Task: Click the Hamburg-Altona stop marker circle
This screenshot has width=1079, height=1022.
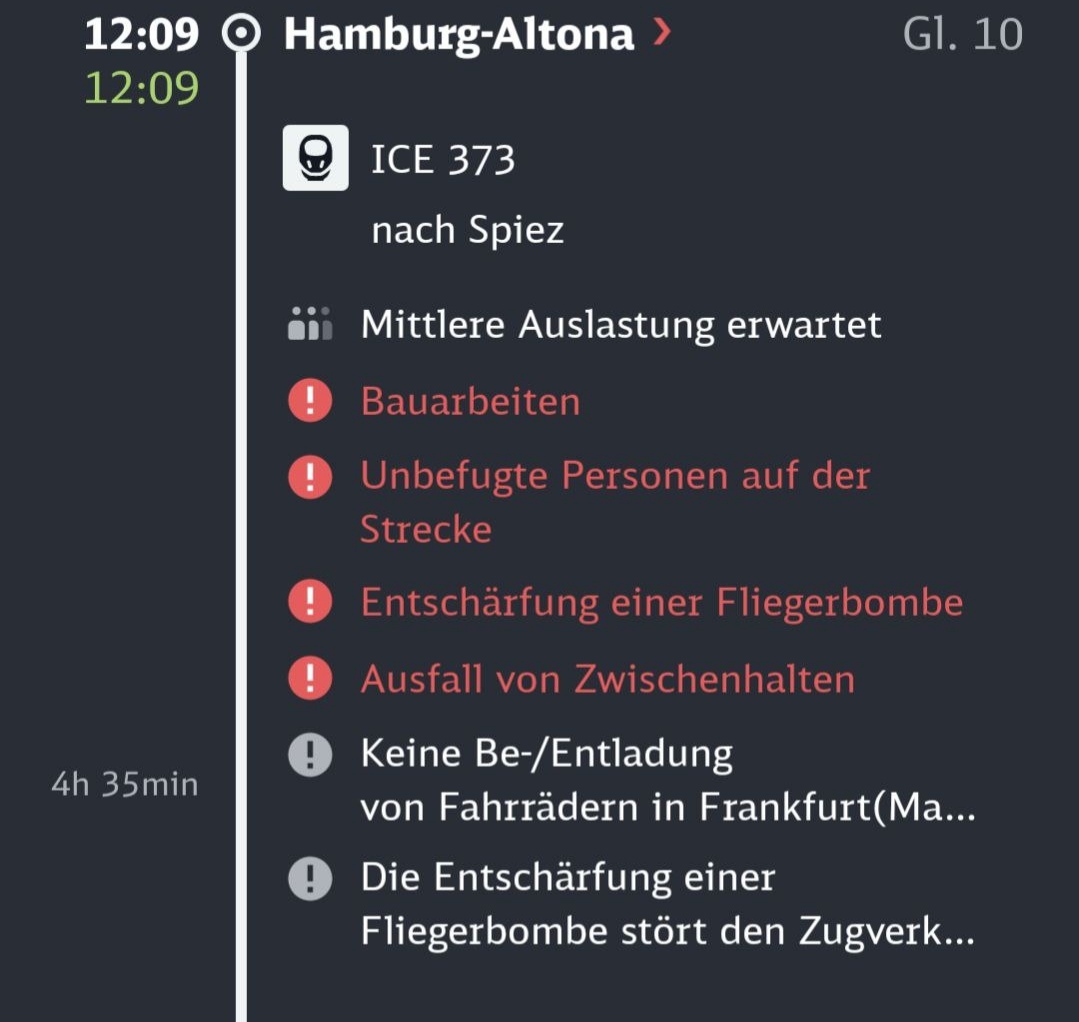Action: click(241, 33)
